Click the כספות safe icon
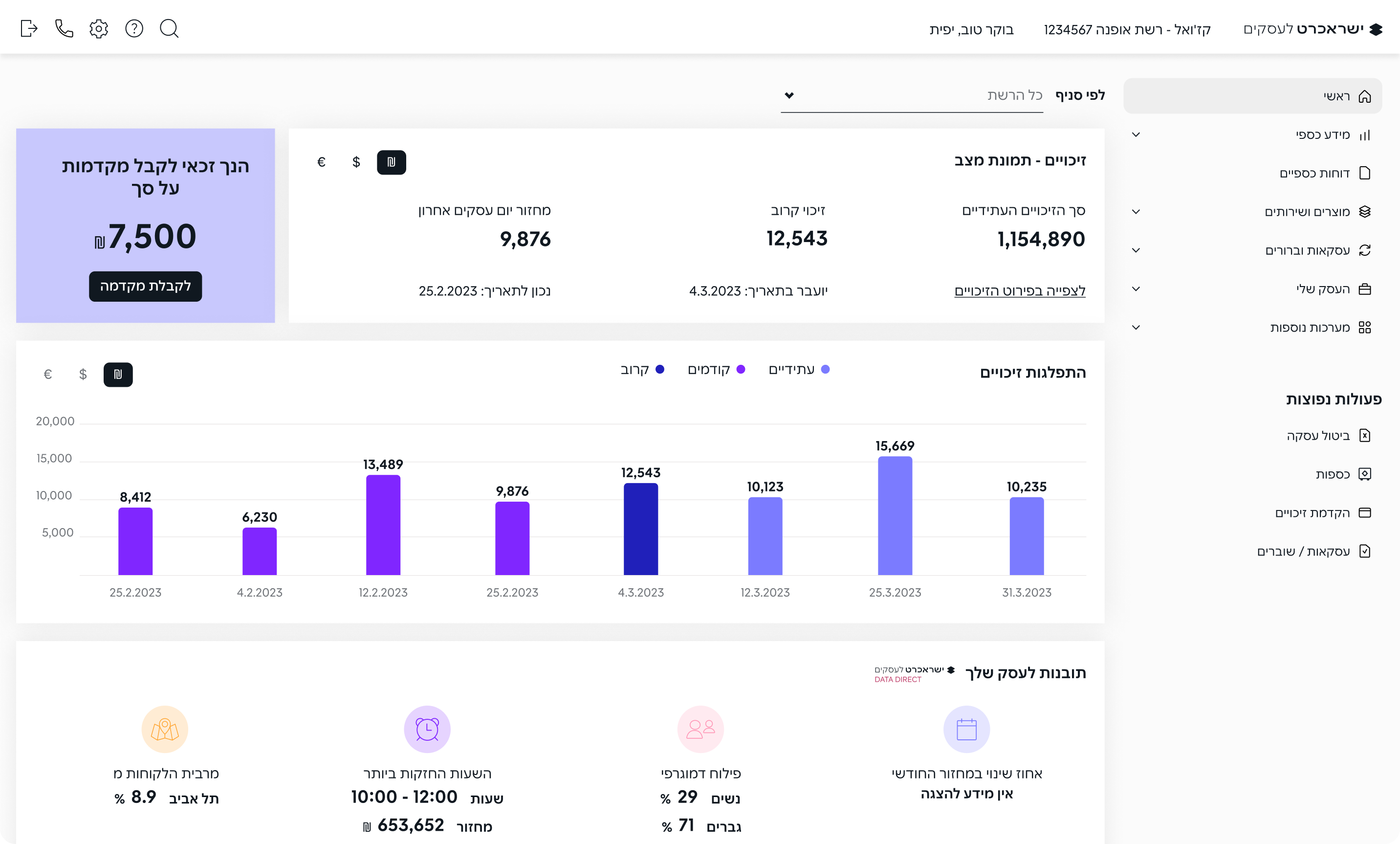 point(1365,474)
